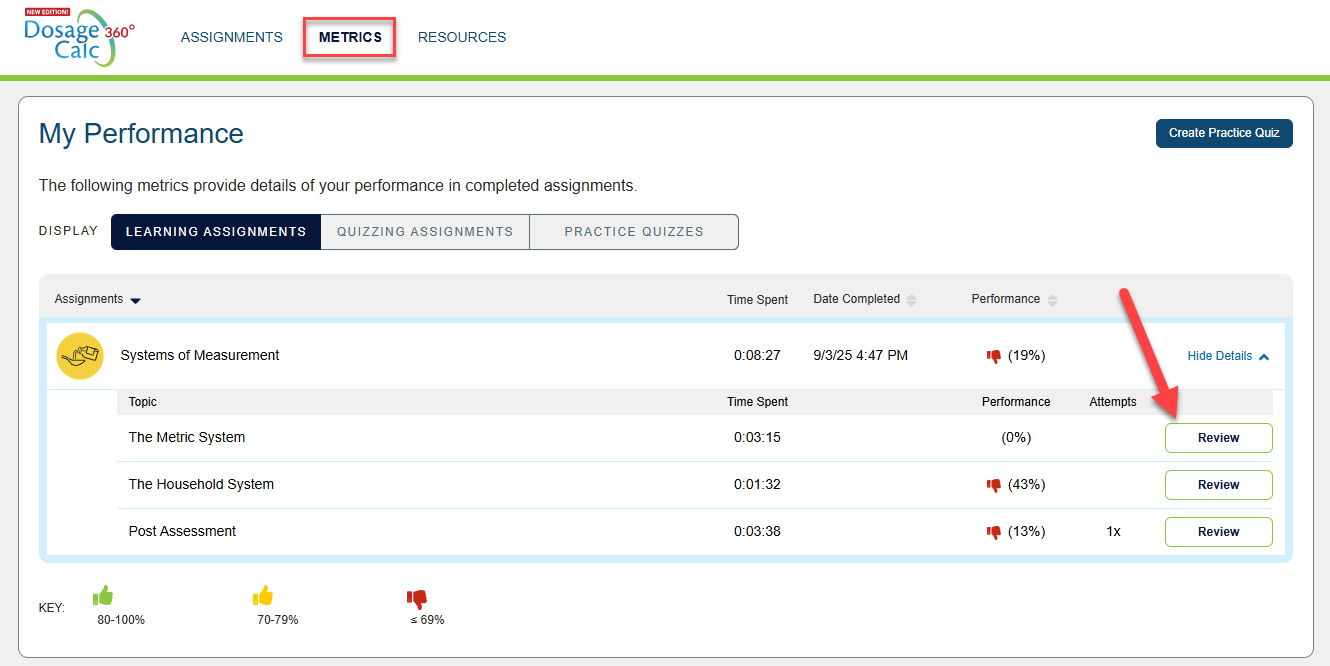Click the Create Practice Quiz button

click(1224, 133)
